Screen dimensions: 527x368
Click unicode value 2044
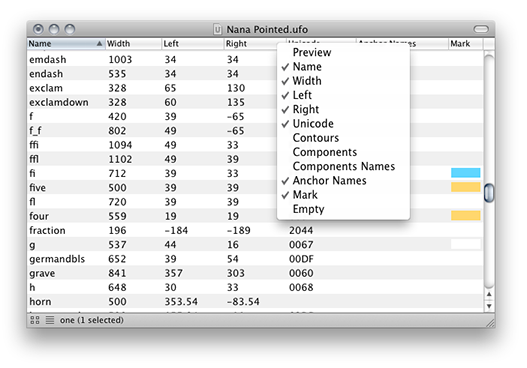[x=301, y=230]
